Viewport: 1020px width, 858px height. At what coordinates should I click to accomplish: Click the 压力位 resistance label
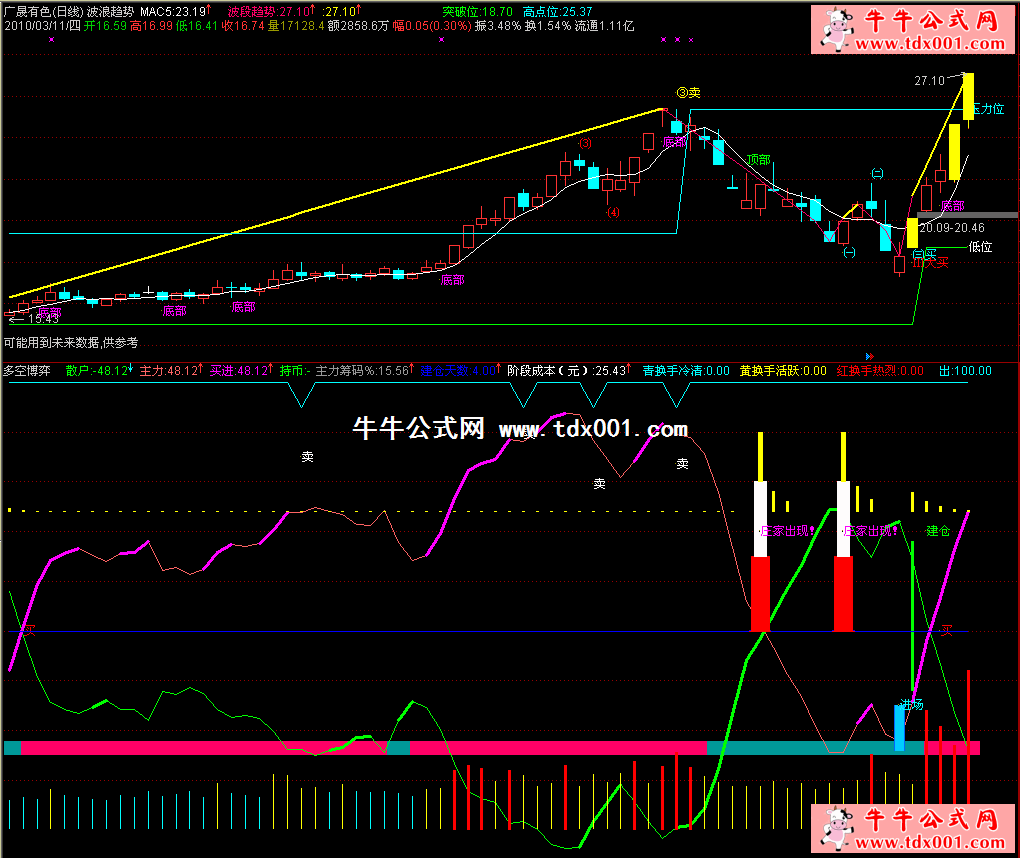tap(989, 109)
